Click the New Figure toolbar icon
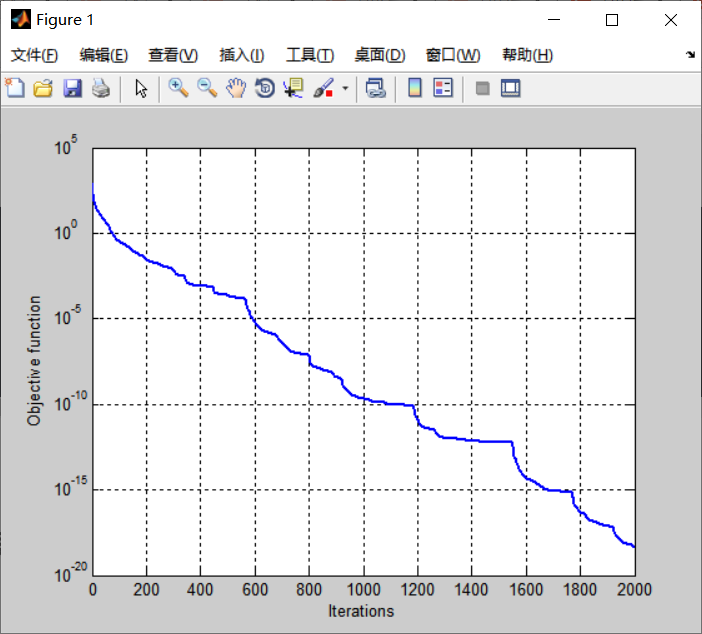The height and width of the screenshot is (634, 702). pos(15,88)
